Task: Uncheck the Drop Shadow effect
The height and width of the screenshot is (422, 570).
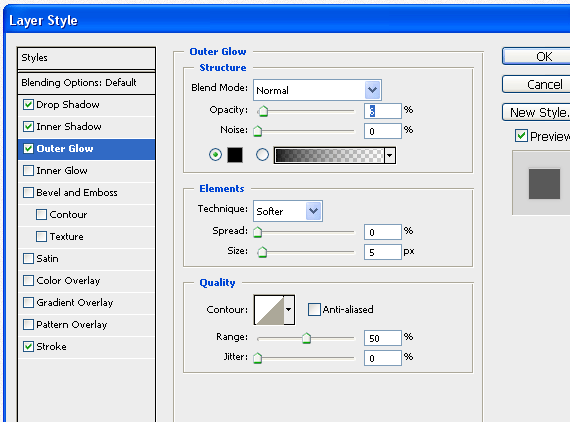Action: [x=28, y=105]
